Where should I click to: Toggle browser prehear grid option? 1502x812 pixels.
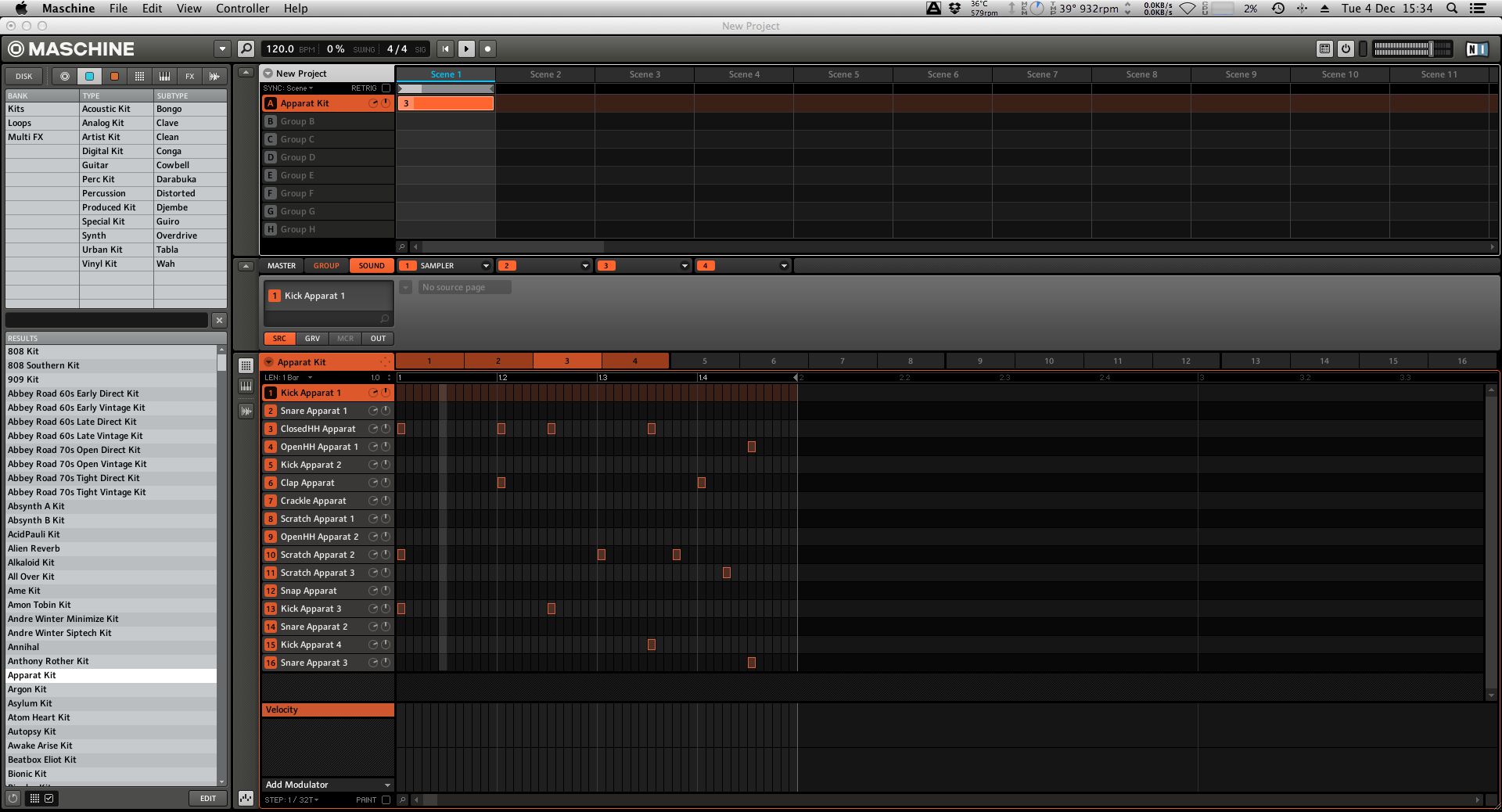coord(34,798)
